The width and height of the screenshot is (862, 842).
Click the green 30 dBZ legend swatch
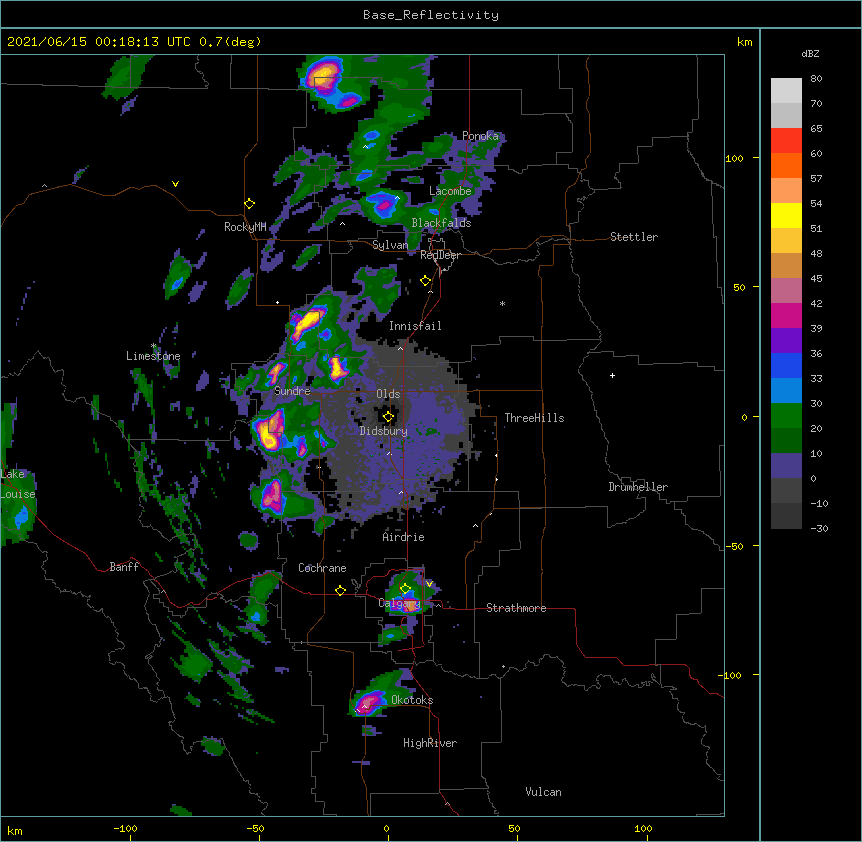786,416
